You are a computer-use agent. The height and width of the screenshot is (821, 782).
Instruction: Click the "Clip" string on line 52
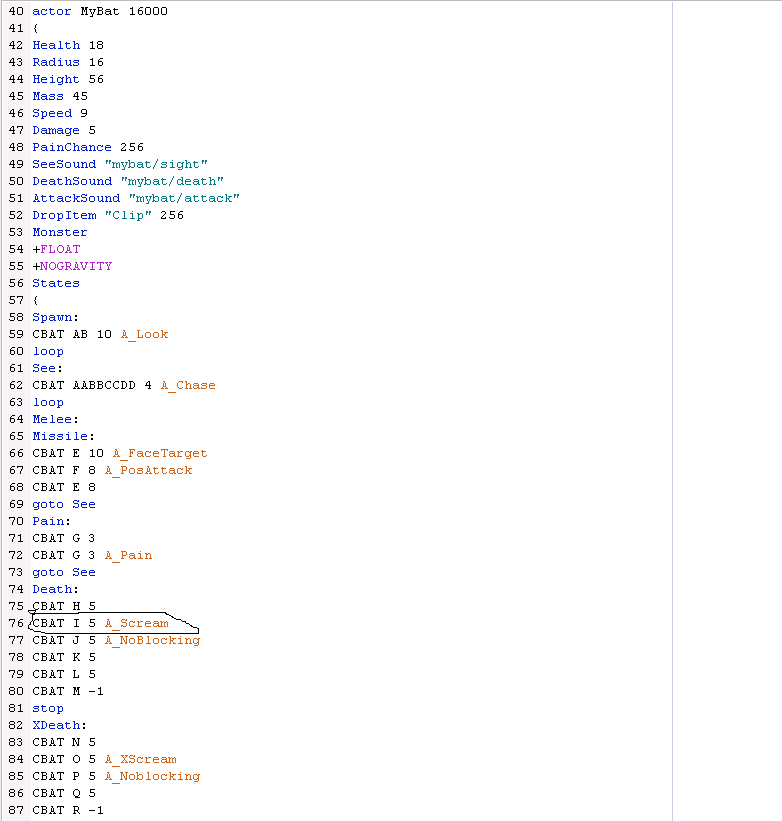coord(128,215)
